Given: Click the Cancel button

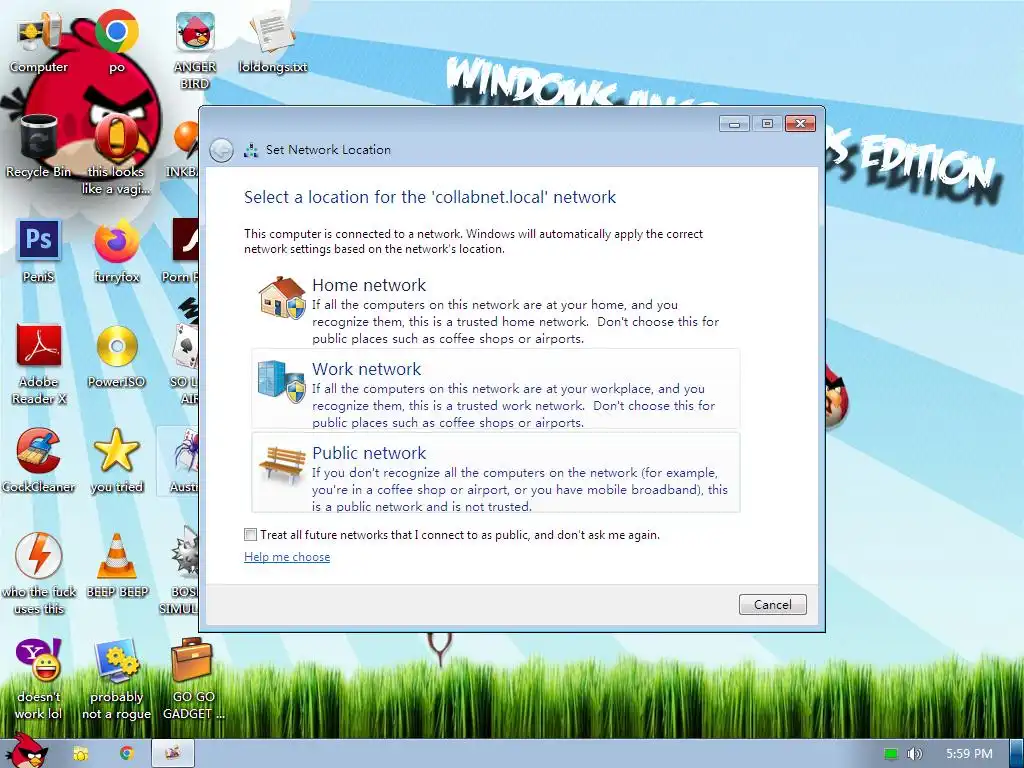Looking at the screenshot, I should [773, 605].
